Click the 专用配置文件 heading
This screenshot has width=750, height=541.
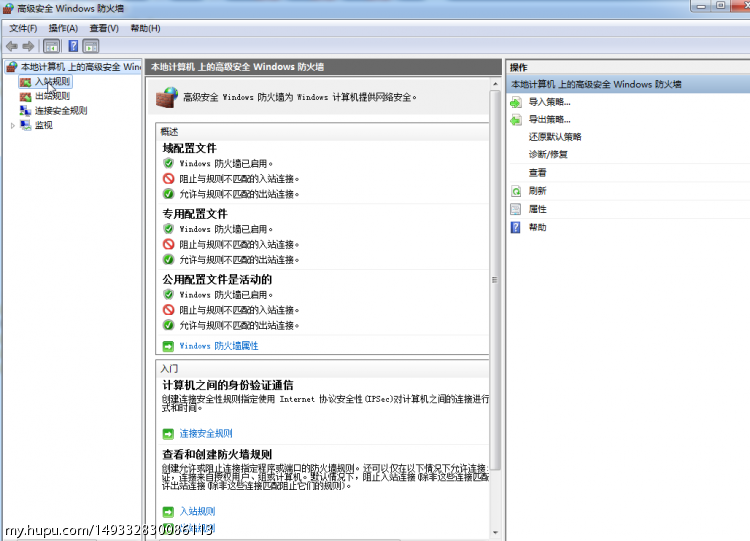(x=195, y=214)
